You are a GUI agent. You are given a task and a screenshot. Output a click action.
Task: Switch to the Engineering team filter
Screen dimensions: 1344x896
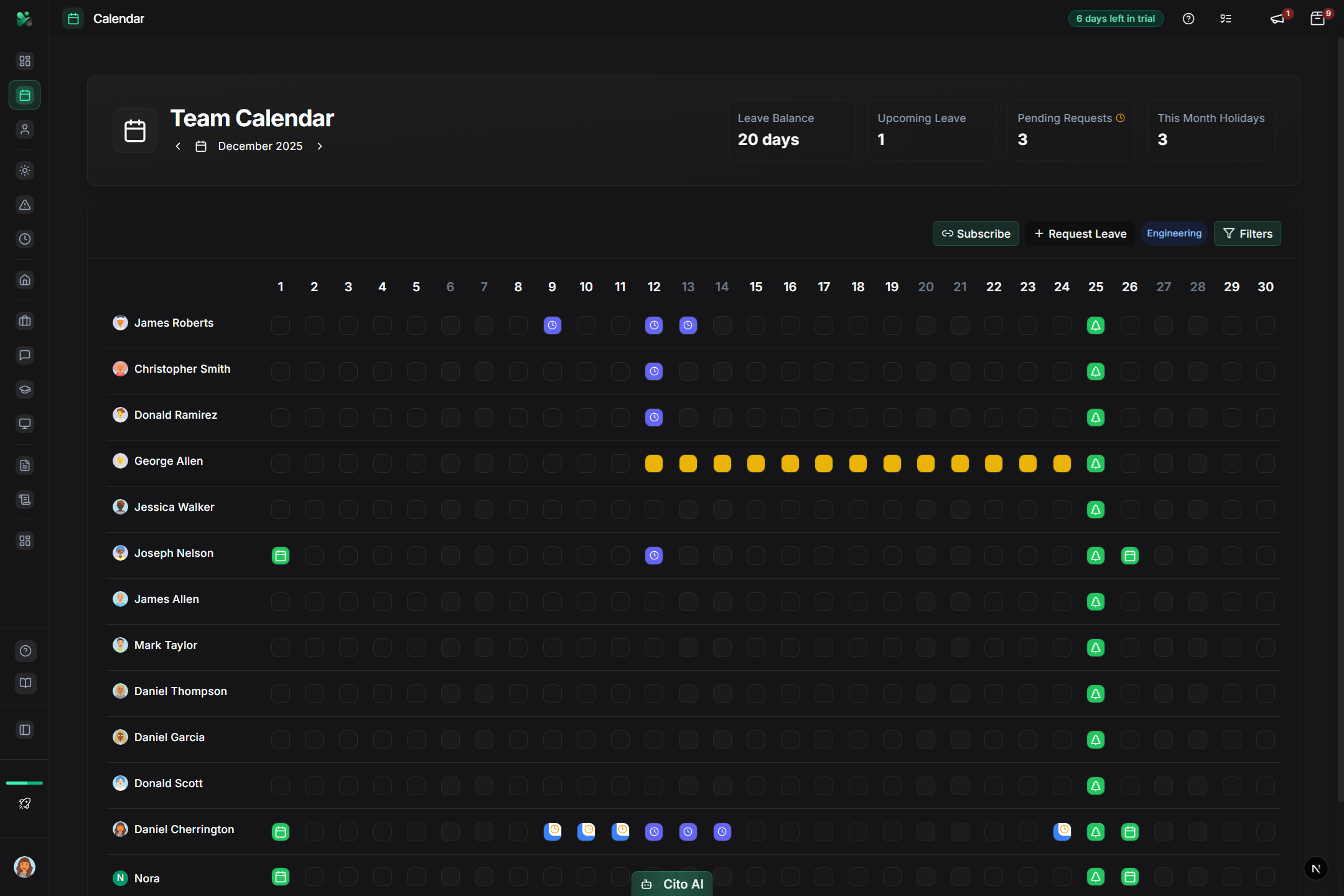click(x=1174, y=233)
